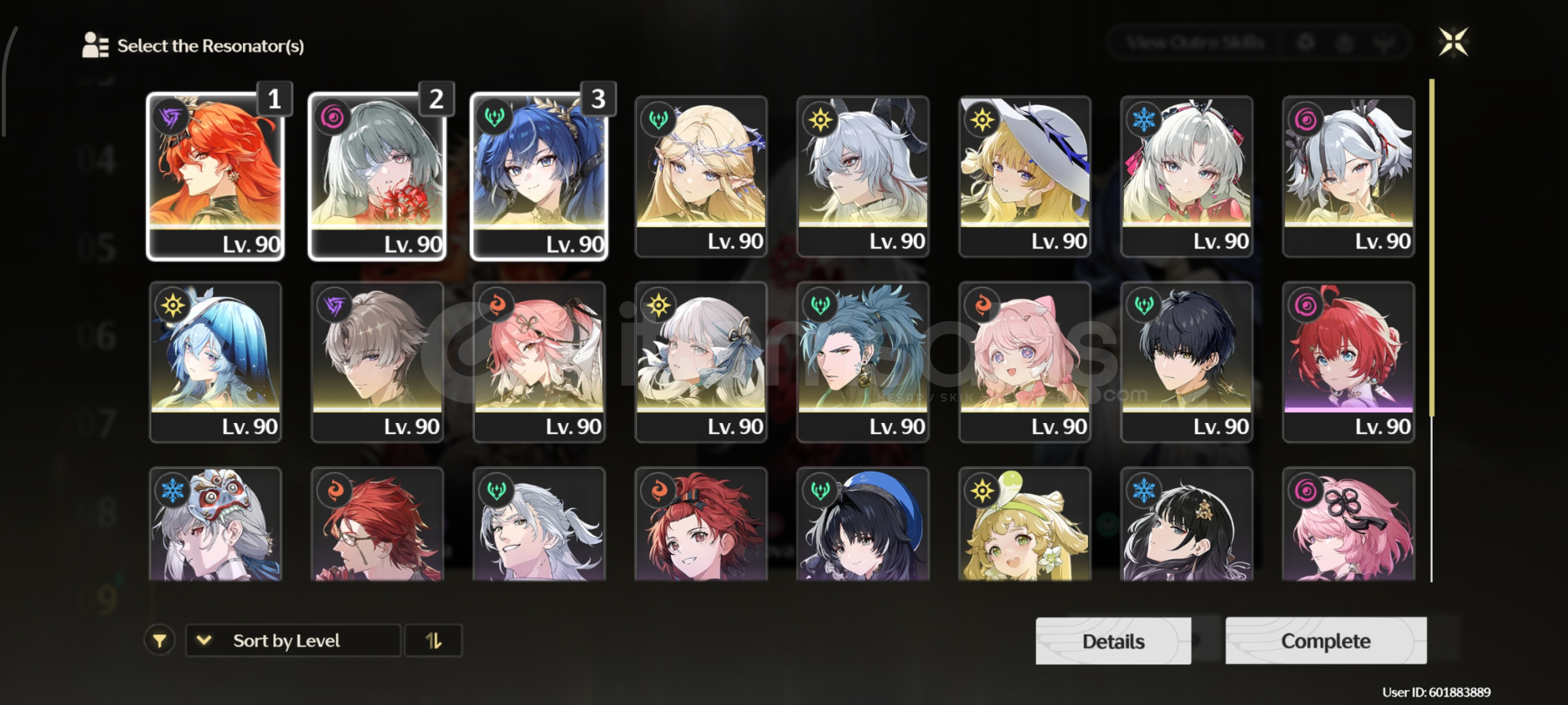1568x705 pixels.
Task: Deselect gray-haired eyepatch resonator in slot 2
Action: (377, 176)
